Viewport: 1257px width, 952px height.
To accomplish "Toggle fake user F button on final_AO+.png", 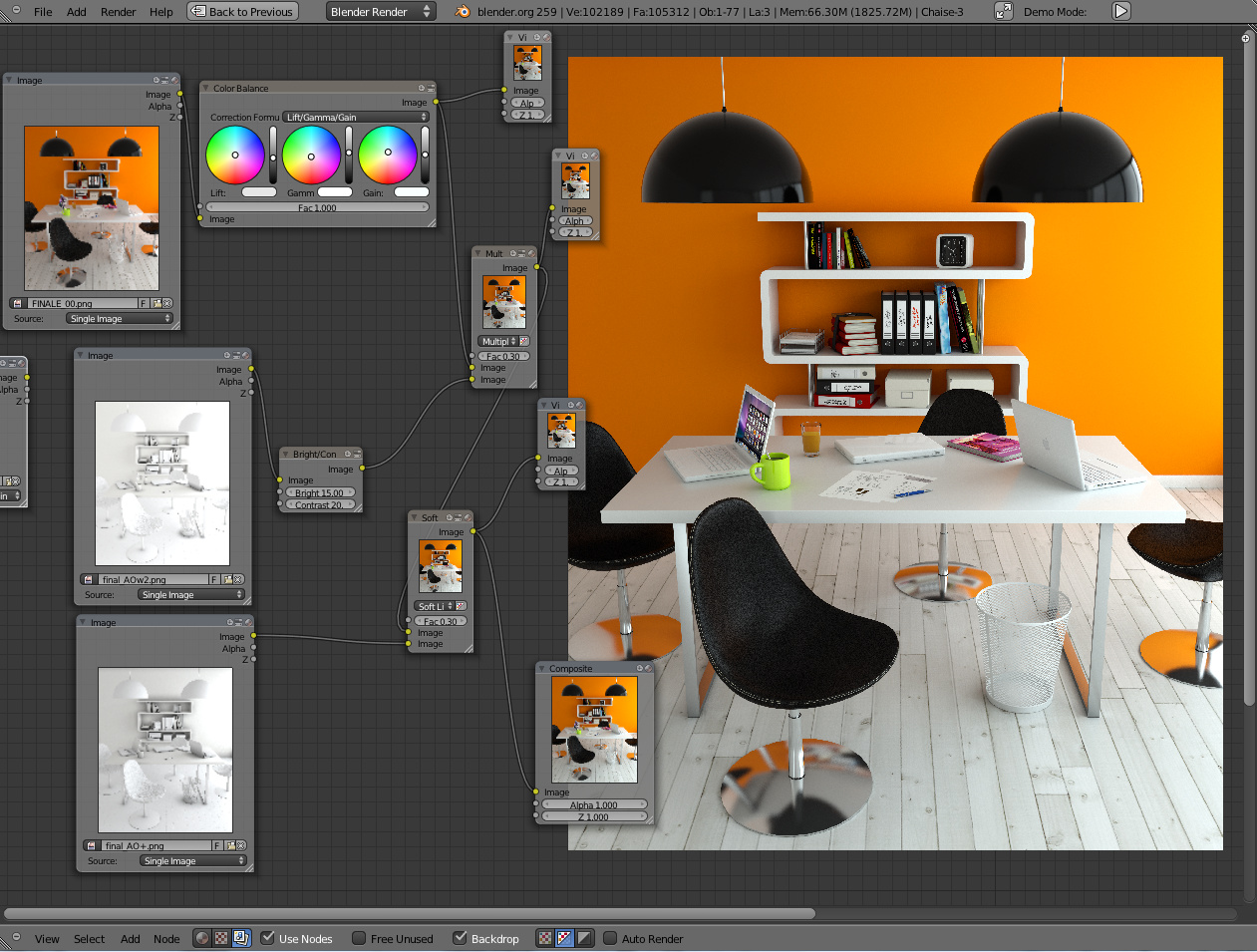I will (217, 845).
